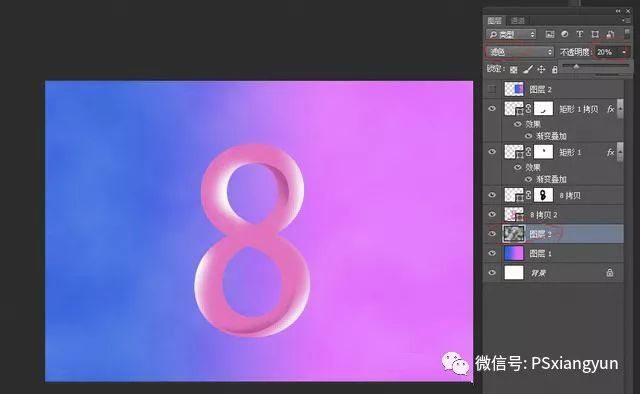Lock layer position with the move icon
This screenshot has height=394, width=640.
(541, 69)
